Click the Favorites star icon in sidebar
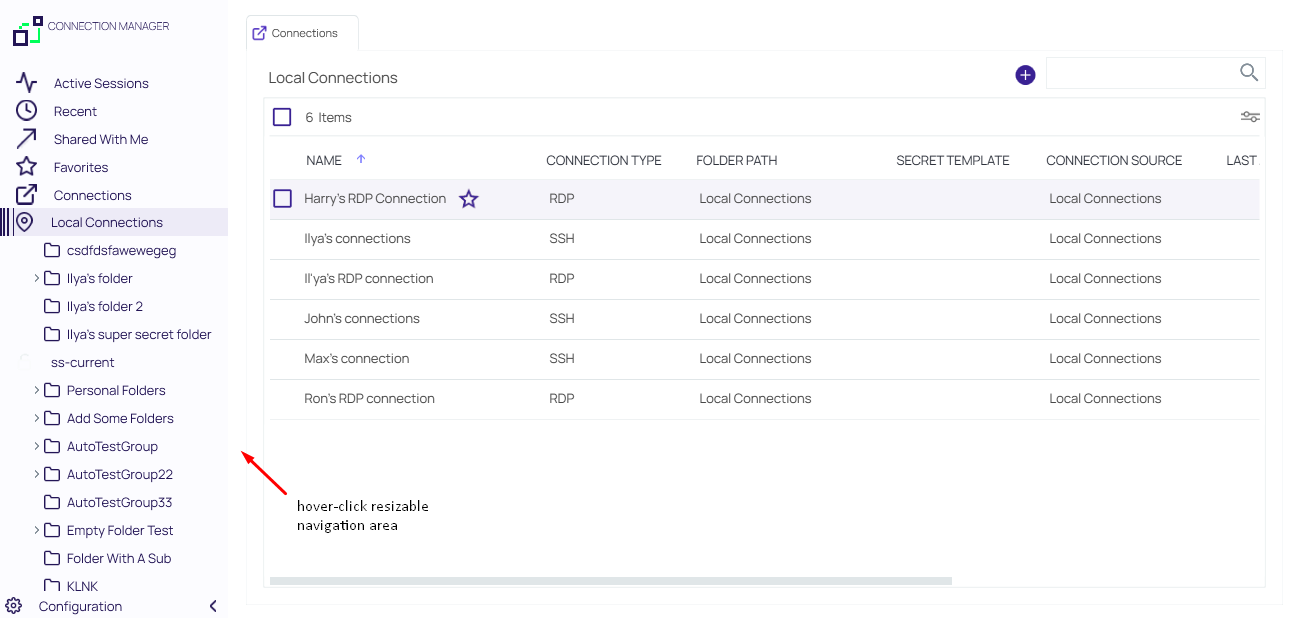The height and width of the screenshot is (618, 1297). [x=26, y=167]
